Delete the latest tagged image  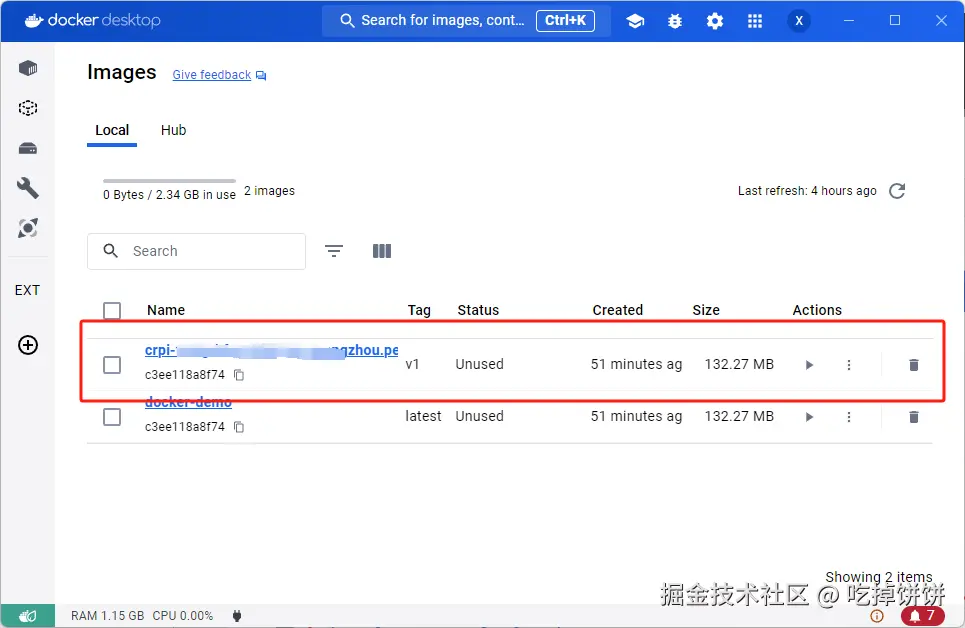[914, 417]
